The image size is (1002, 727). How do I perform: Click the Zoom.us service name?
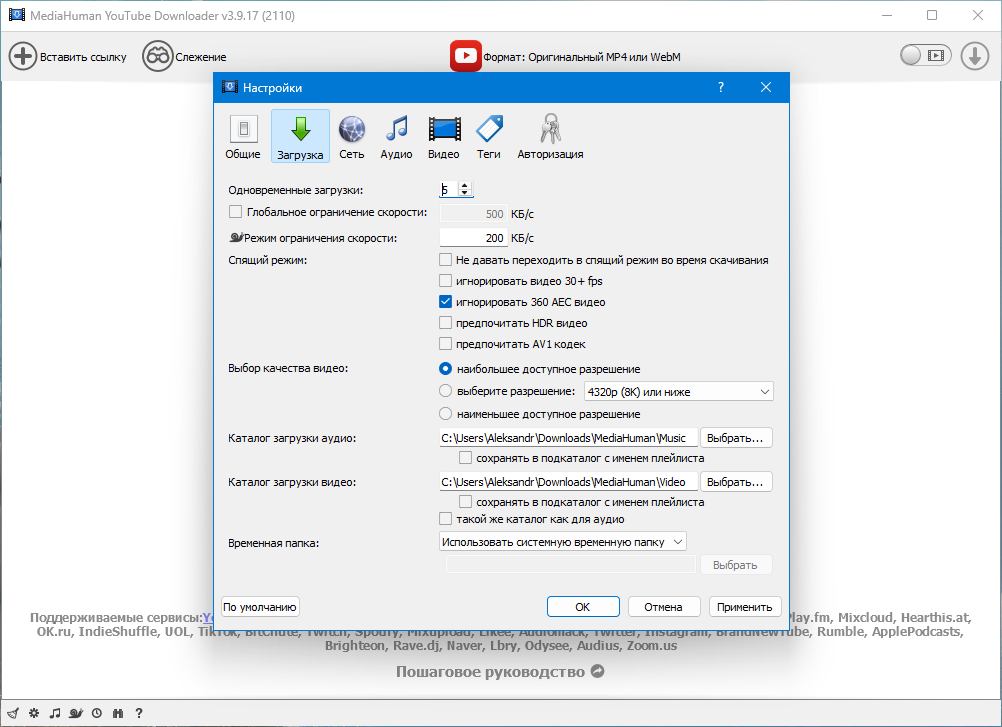tap(652, 646)
